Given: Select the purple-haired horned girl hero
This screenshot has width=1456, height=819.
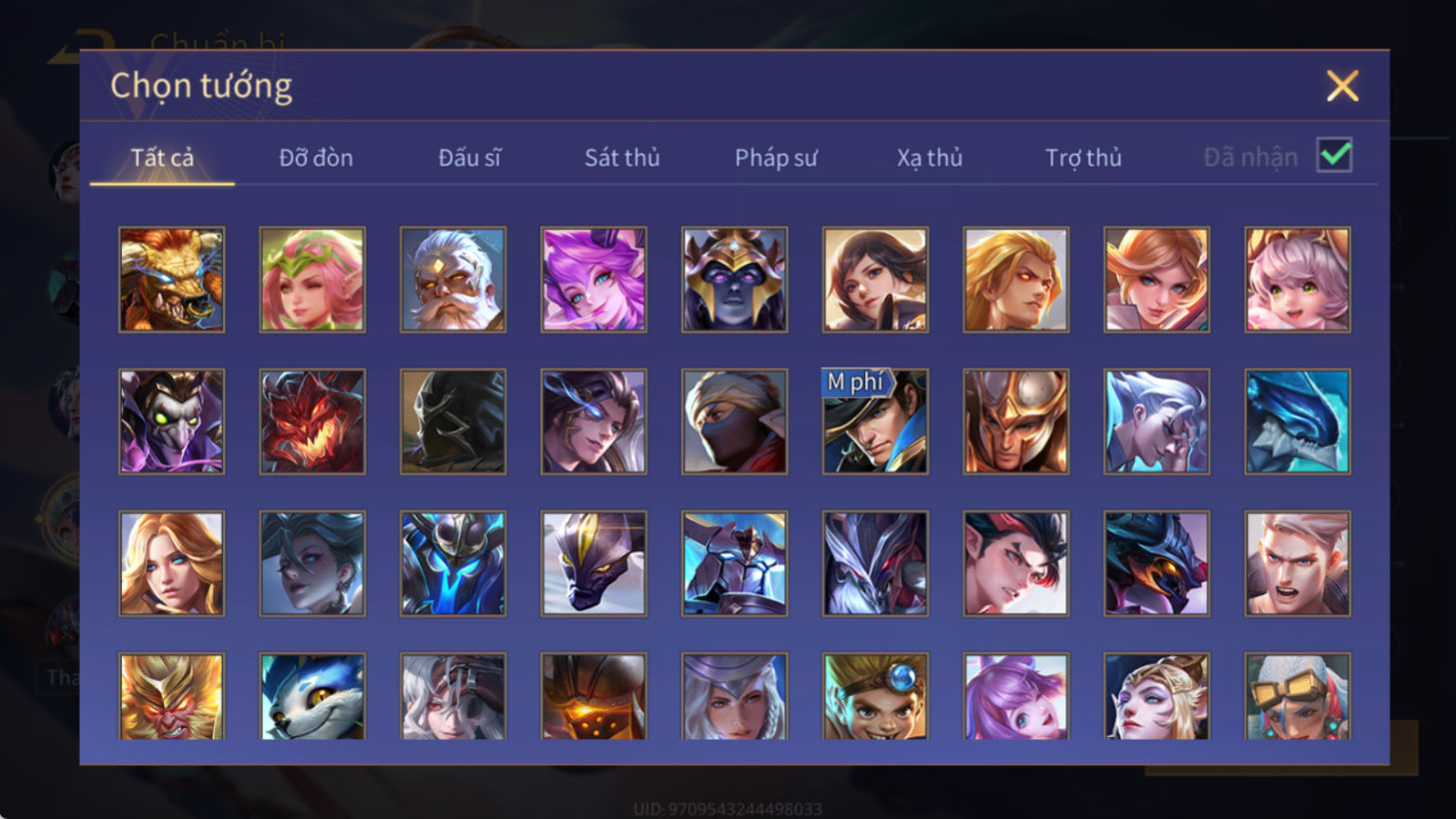Looking at the screenshot, I should coord(594,280).
